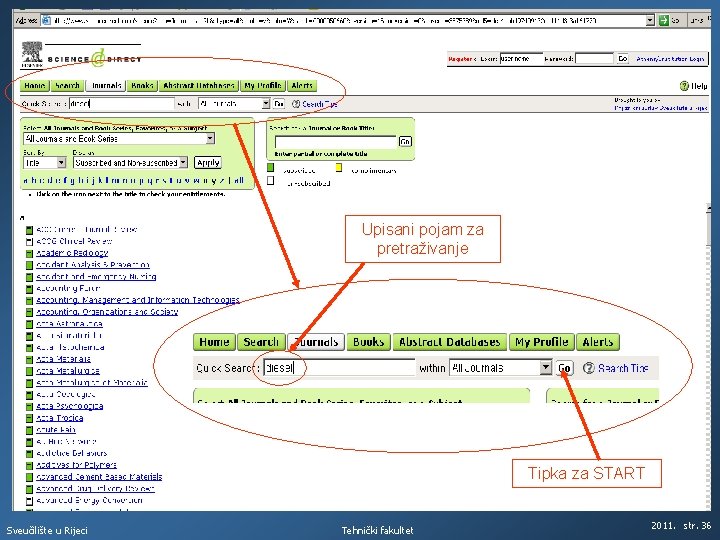Click the small Quick Search text field
The image size is (720, 540).
coord(122,104)
